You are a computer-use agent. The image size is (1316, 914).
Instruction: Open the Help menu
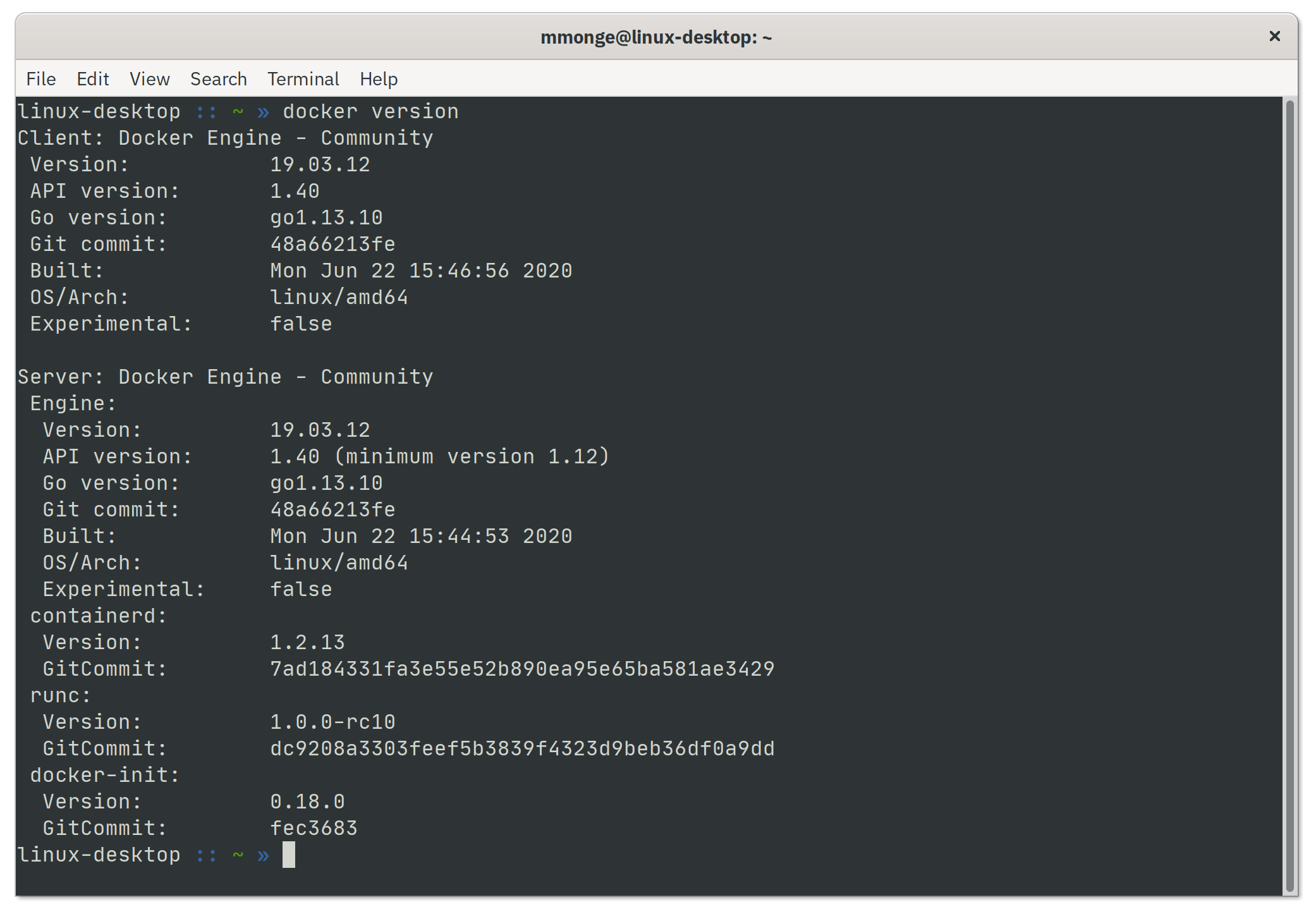[379, 79]
